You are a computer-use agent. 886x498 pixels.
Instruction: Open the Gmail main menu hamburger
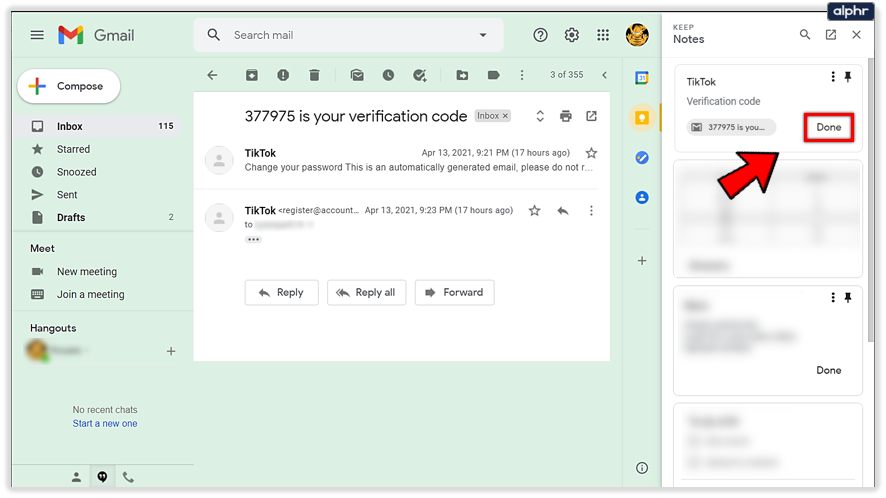(x=37, y=35)
